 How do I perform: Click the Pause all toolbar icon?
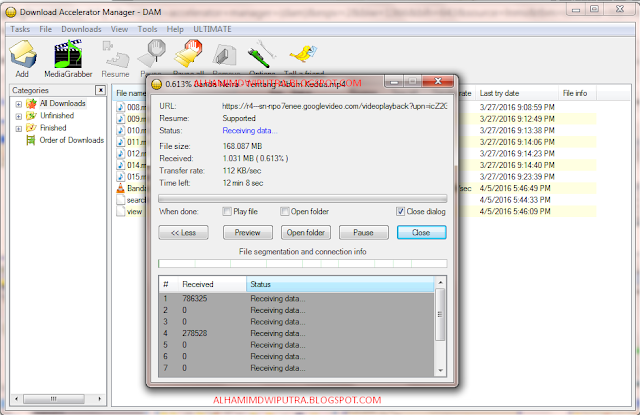(188, 54)
